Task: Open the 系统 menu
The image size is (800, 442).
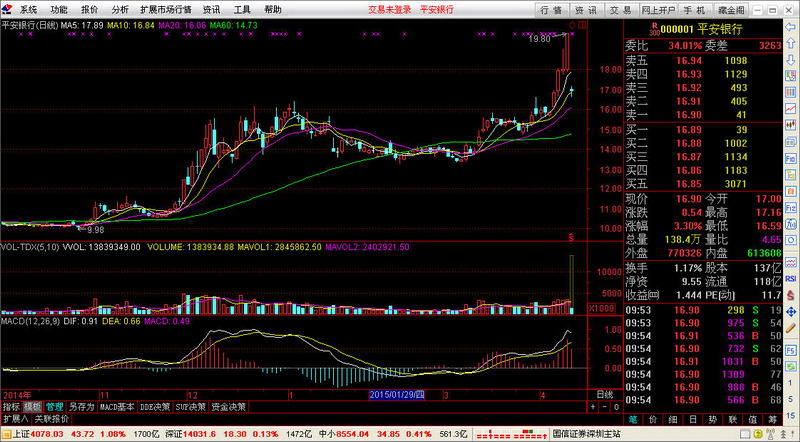Action: point(28,9)
